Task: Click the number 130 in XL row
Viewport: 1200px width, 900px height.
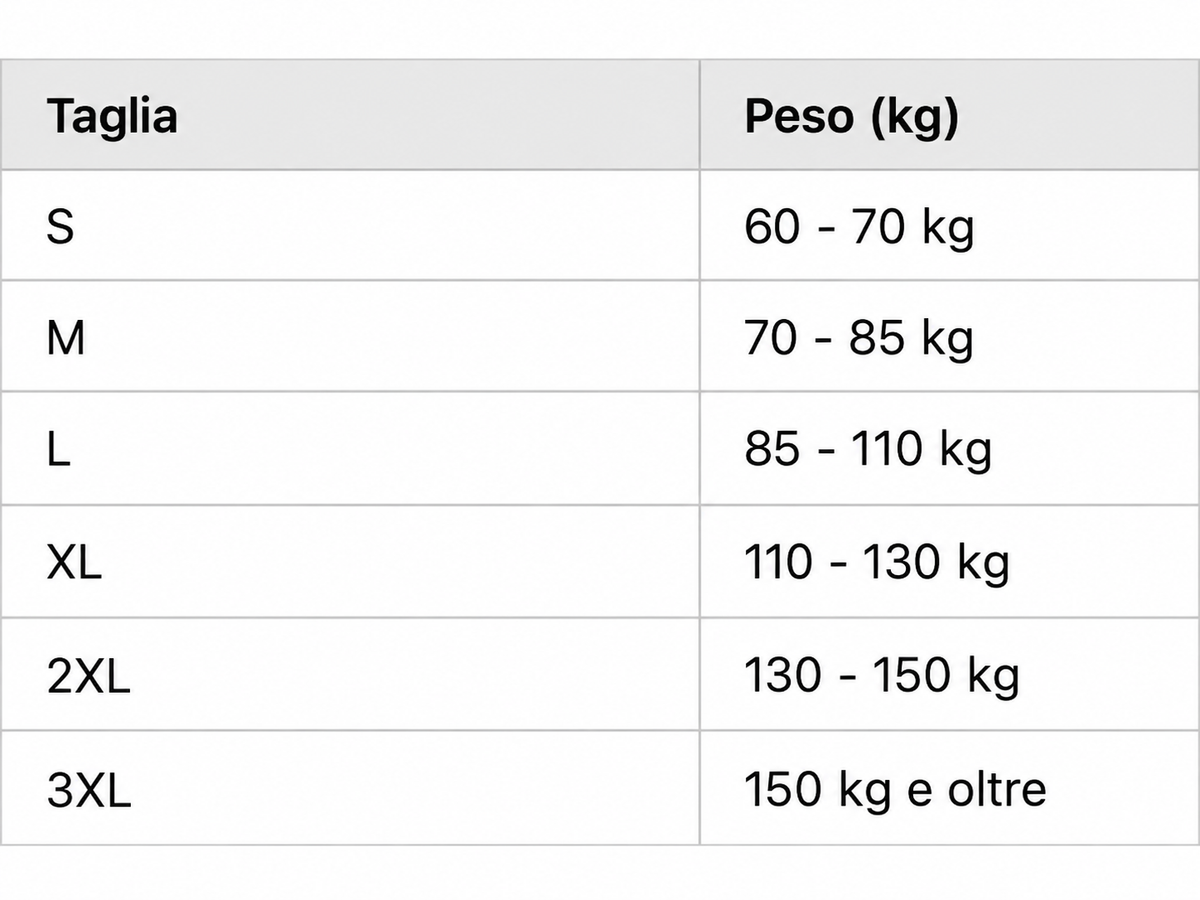Action: [900, 562]
